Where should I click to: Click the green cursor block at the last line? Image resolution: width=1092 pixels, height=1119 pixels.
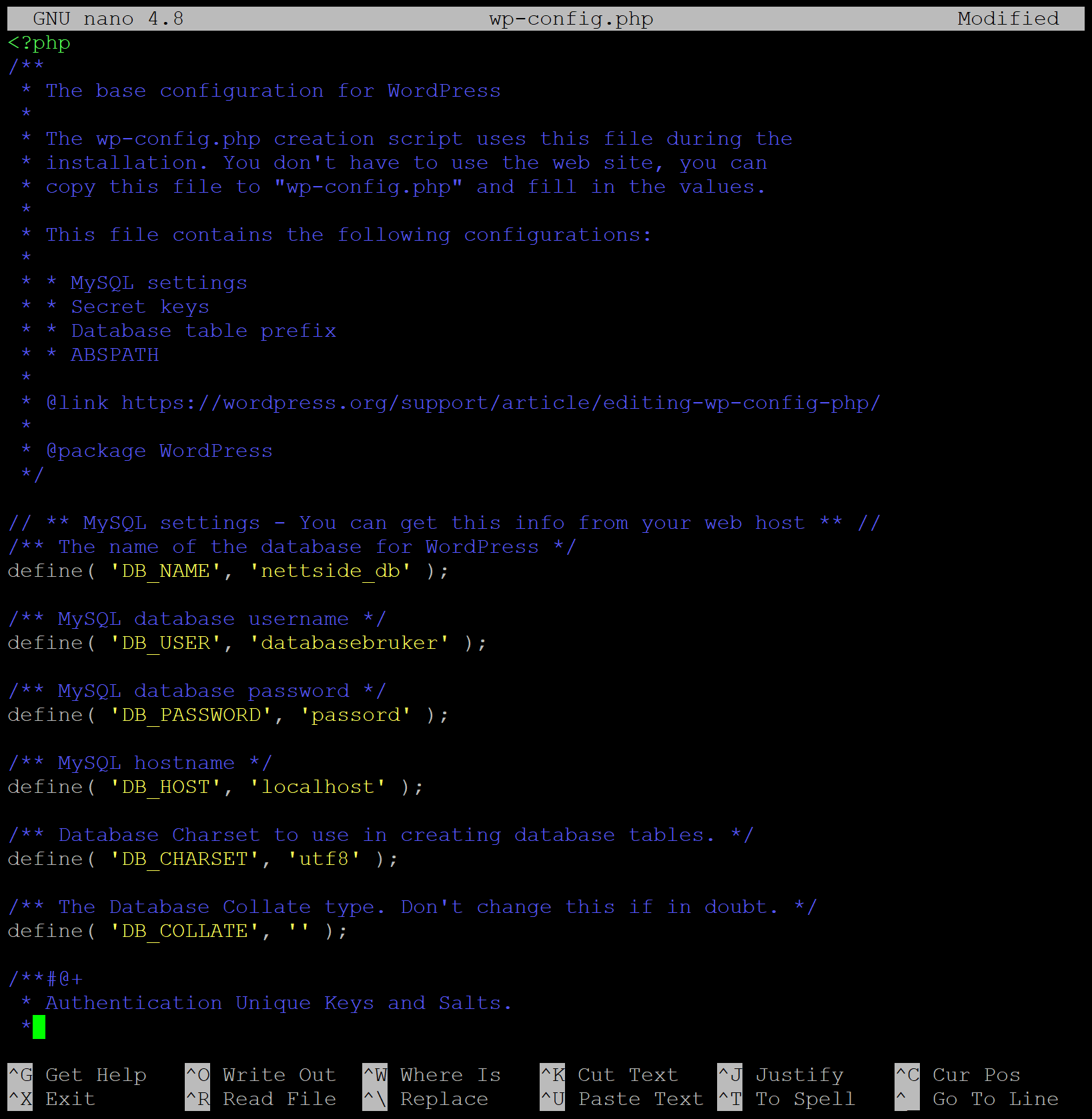coord(39,1027)
